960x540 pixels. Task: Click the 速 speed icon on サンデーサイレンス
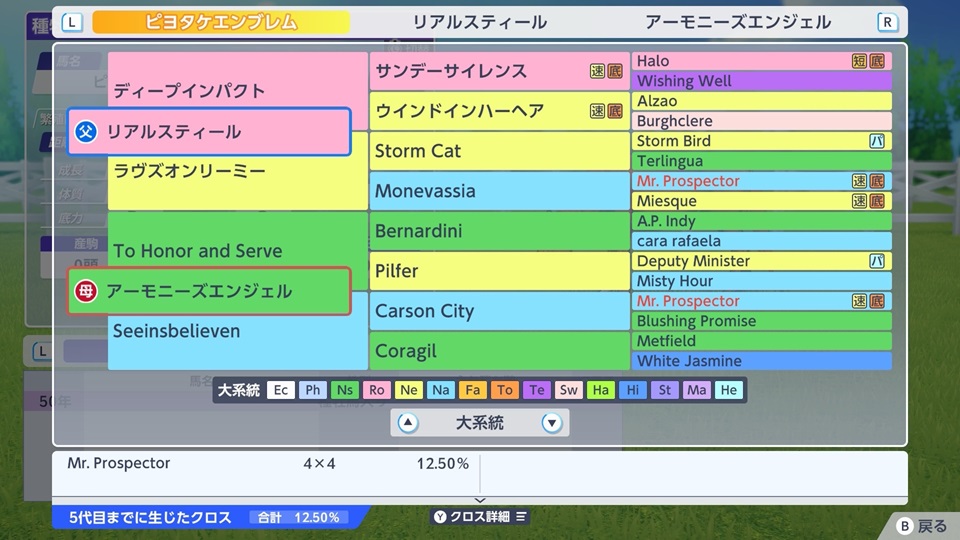click(598, 71)
